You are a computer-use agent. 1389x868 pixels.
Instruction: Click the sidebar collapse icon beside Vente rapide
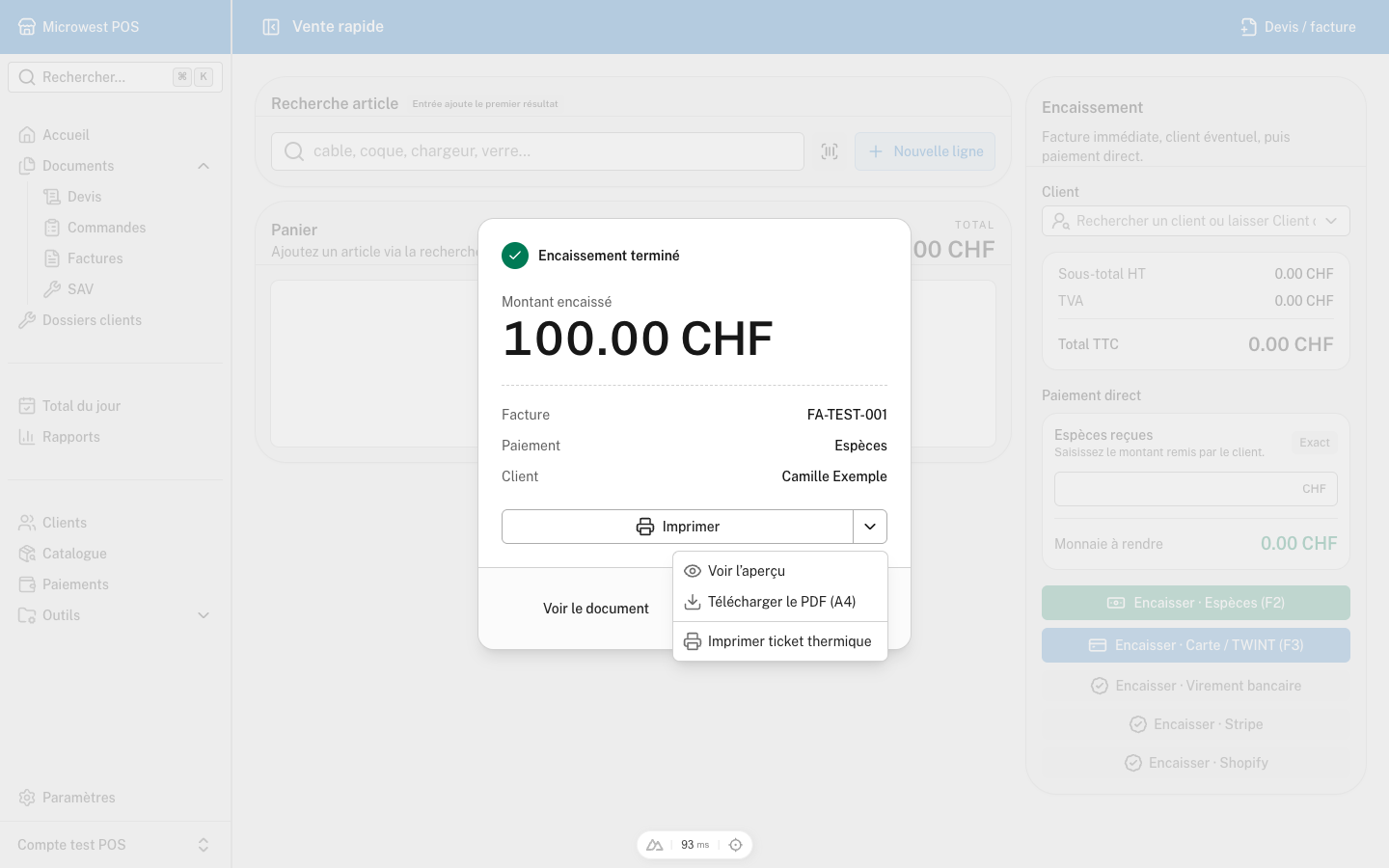click(271, 27)
